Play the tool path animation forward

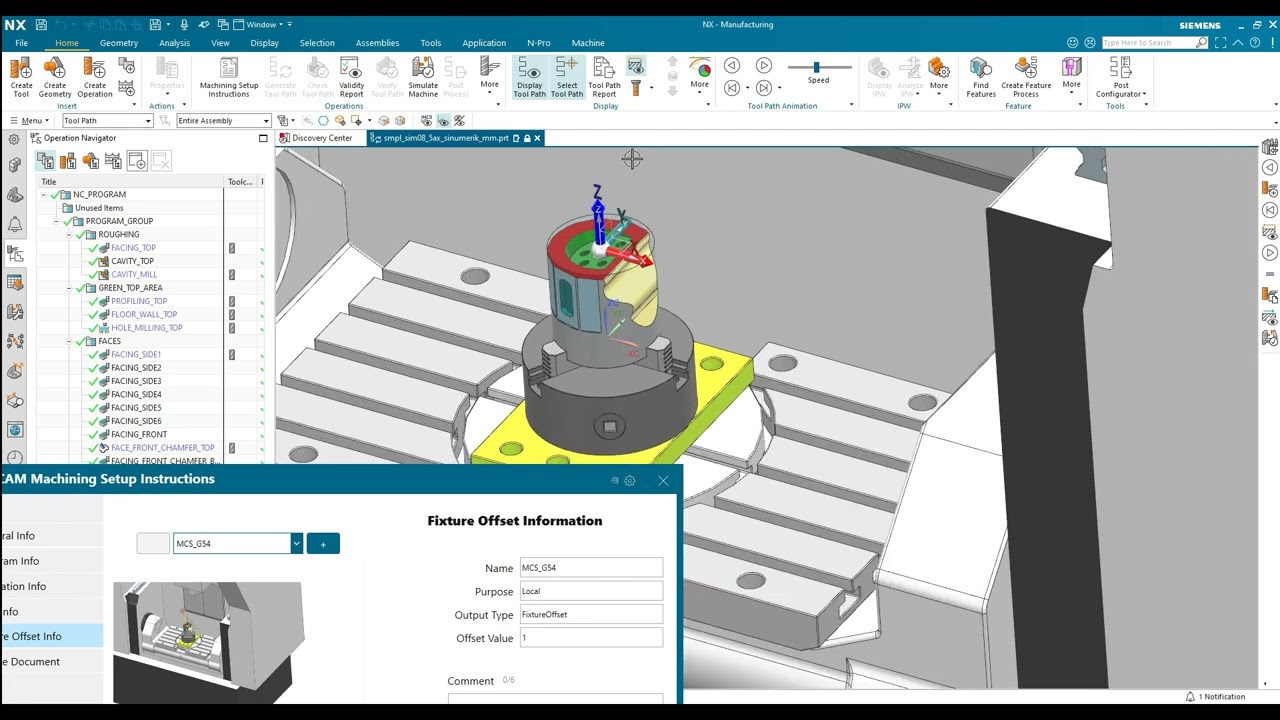[x=764, y=65]
